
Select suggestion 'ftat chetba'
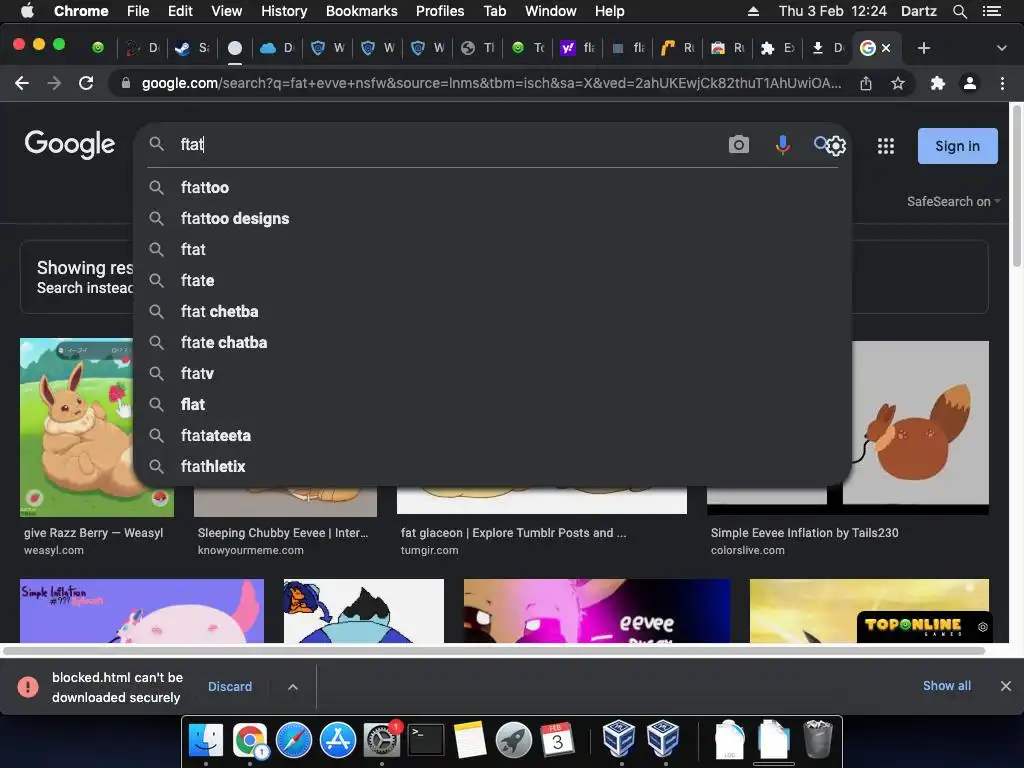tap(492, 312)
